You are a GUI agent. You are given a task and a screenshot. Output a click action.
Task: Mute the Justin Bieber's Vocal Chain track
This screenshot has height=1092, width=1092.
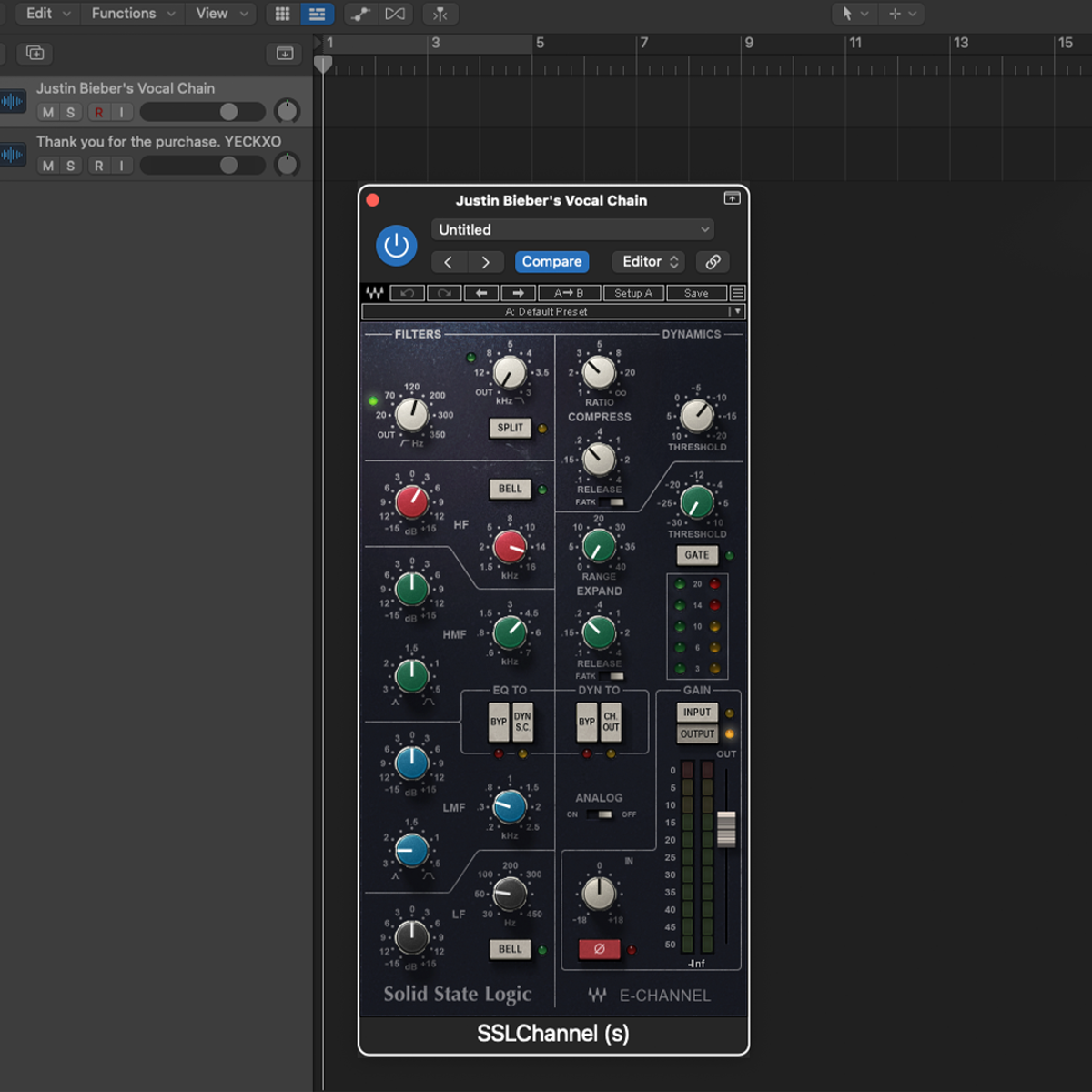[48, 113]
